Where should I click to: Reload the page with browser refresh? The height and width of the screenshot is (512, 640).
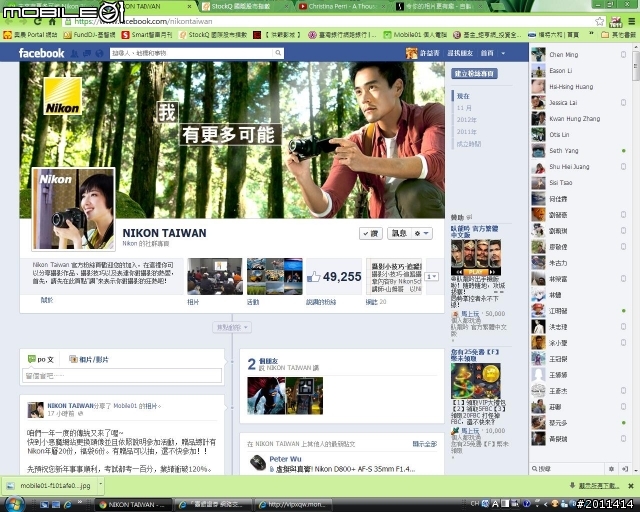tap(38, 21)
